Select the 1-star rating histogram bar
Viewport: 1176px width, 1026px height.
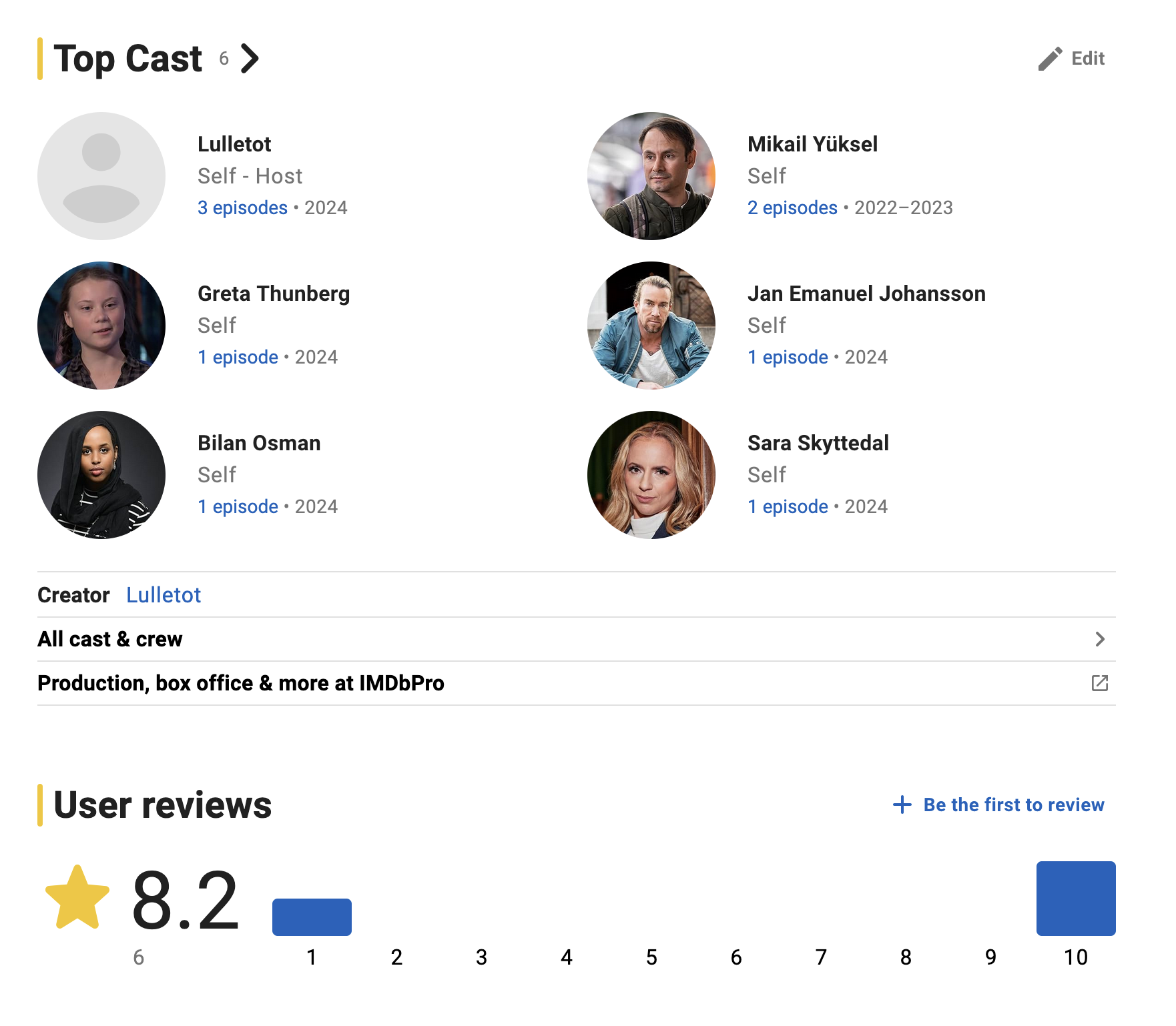(x=312, y=917)
